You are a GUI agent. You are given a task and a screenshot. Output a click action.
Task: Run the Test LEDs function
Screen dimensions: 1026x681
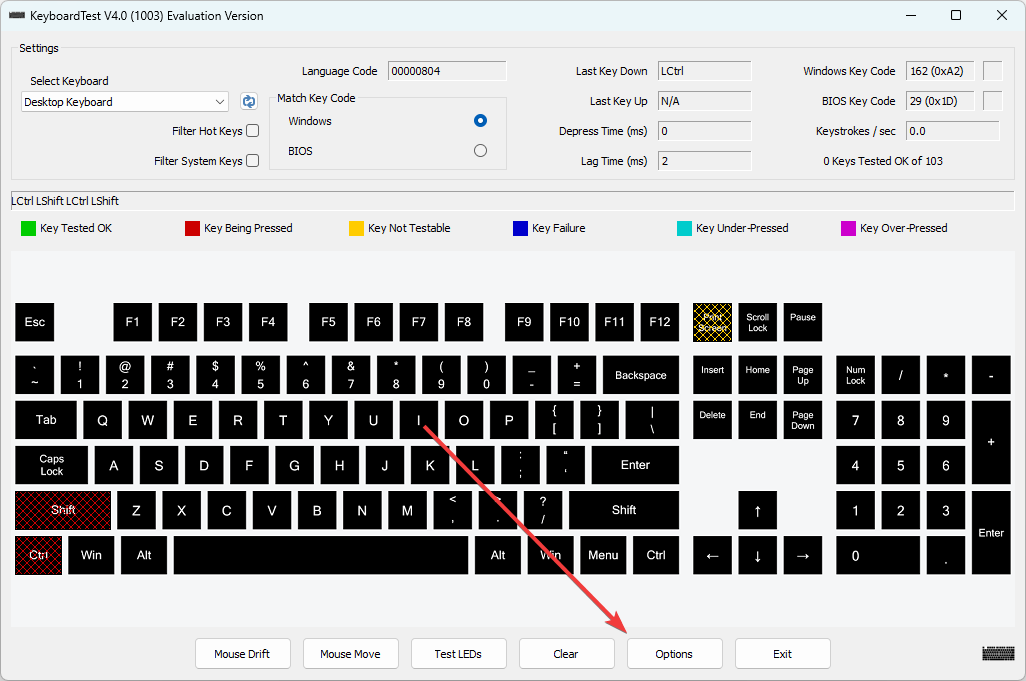tap(458, 653)
